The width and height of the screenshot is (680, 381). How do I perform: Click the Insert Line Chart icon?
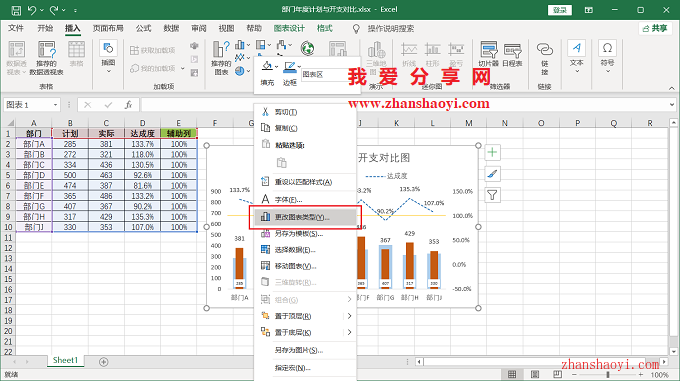[239, 58]
